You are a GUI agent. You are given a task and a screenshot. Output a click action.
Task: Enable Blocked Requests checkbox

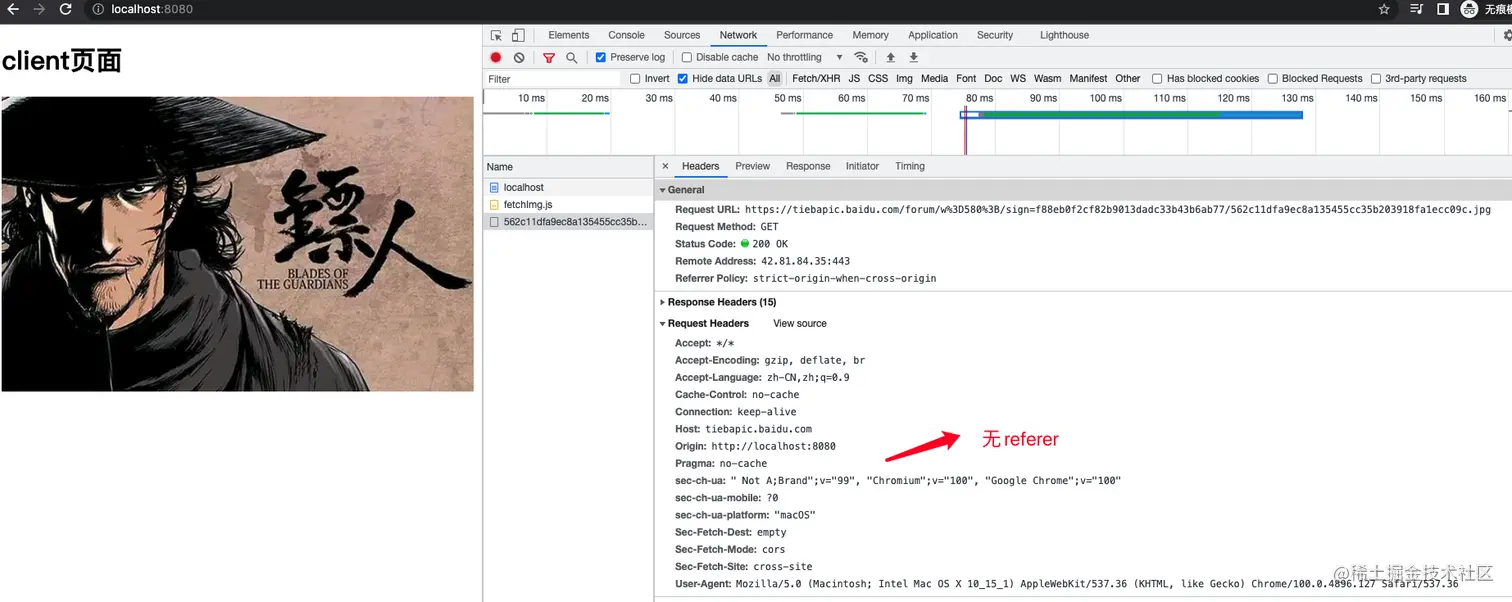point(1272,78)
